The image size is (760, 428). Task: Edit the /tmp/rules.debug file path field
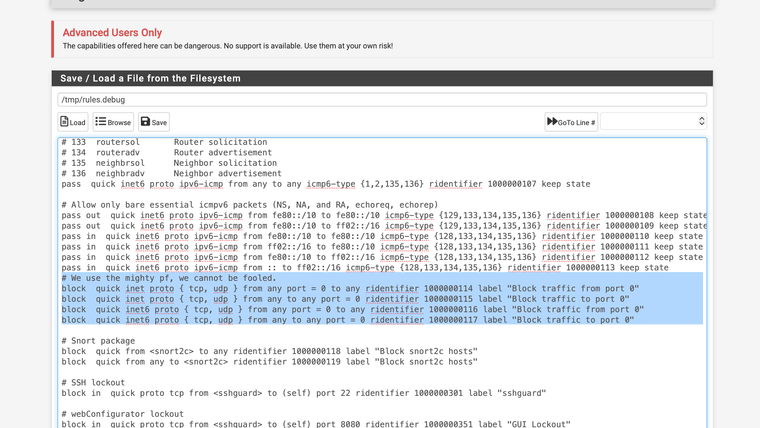click(382, 100)
